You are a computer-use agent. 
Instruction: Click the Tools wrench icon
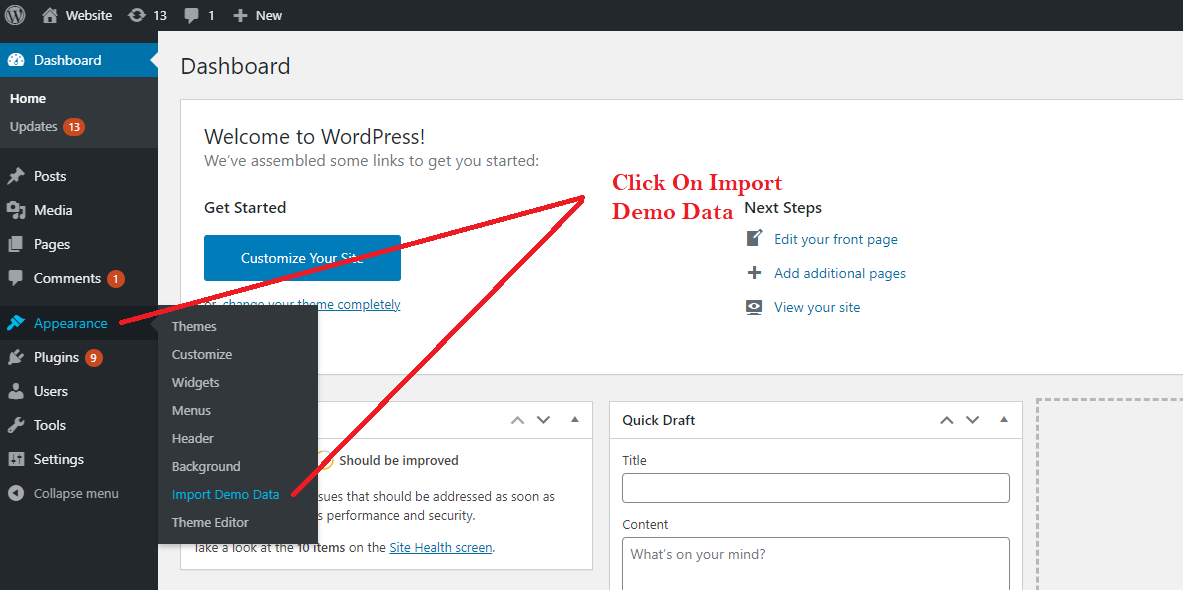(x=16, y=426)
